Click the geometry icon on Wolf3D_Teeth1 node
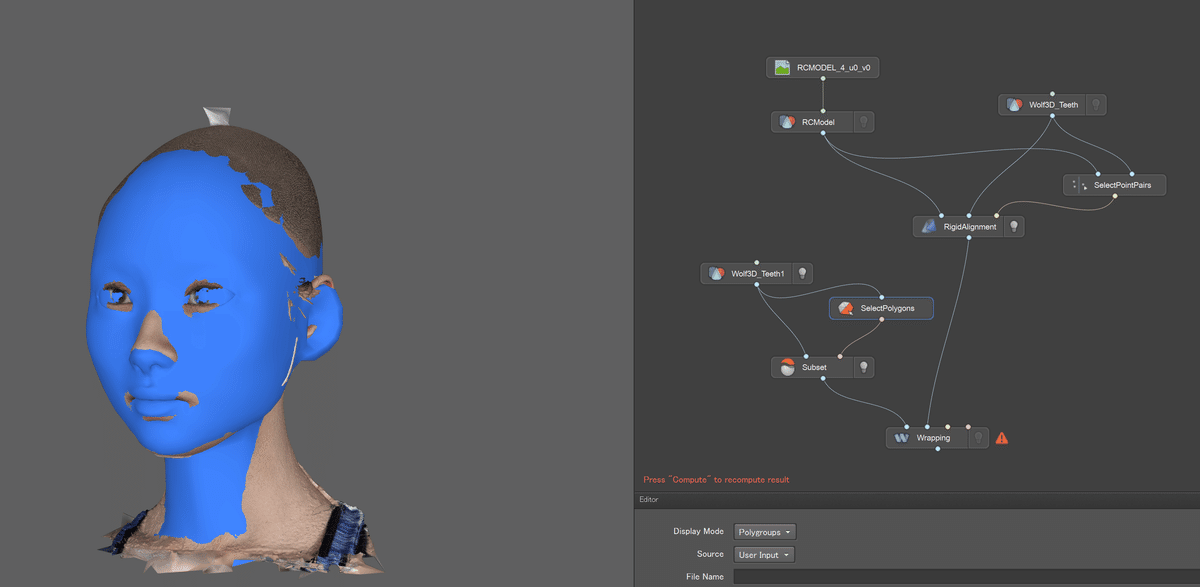Screen dimensions: 1200x587 716,273
